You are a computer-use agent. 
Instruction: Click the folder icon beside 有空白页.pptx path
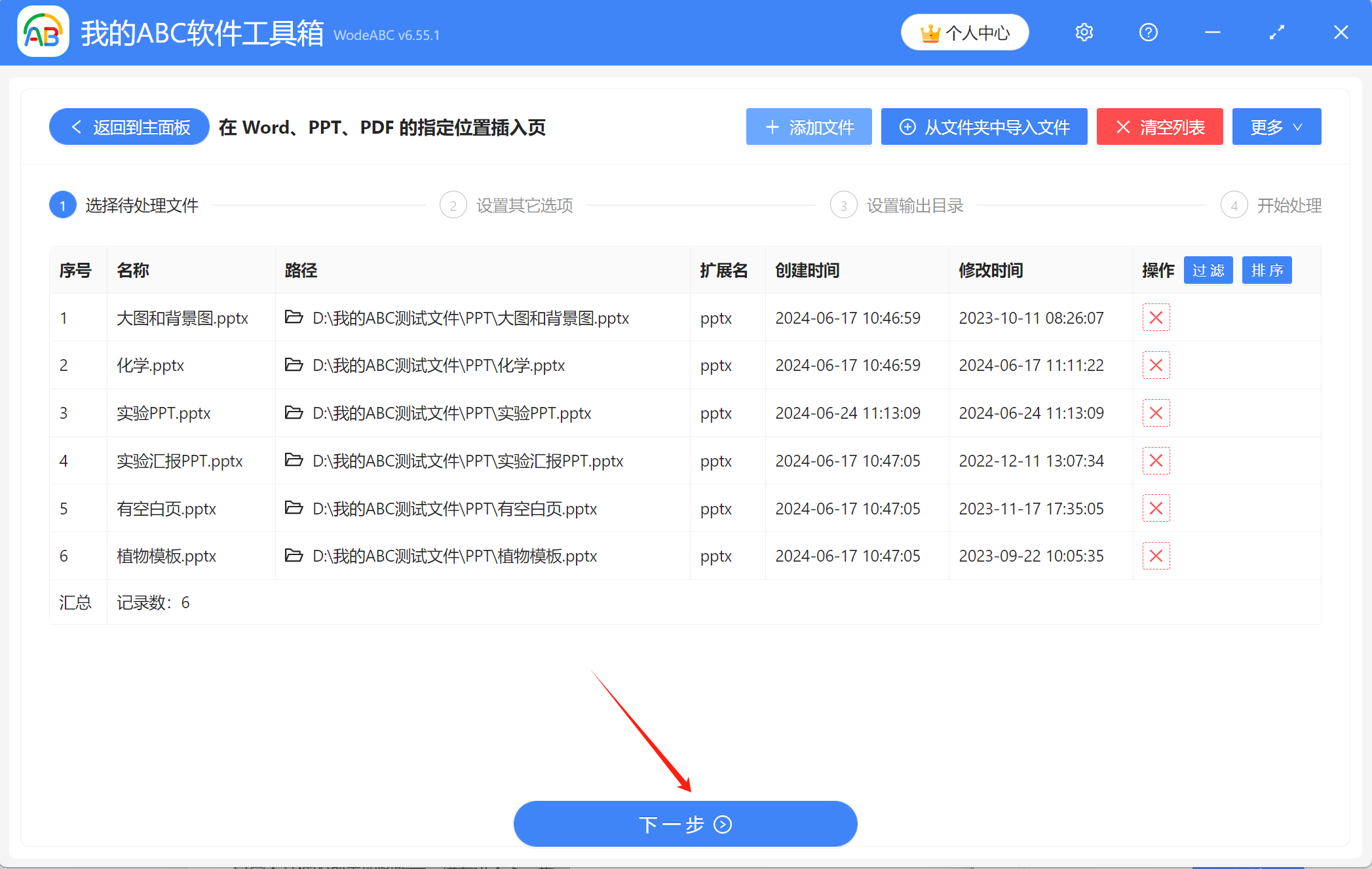(x=294, y=508)
